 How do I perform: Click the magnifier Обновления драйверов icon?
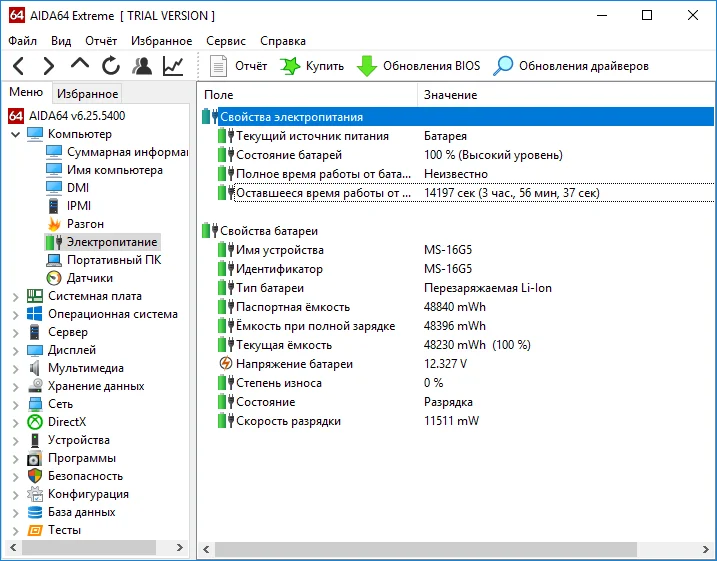click(503, 66)
